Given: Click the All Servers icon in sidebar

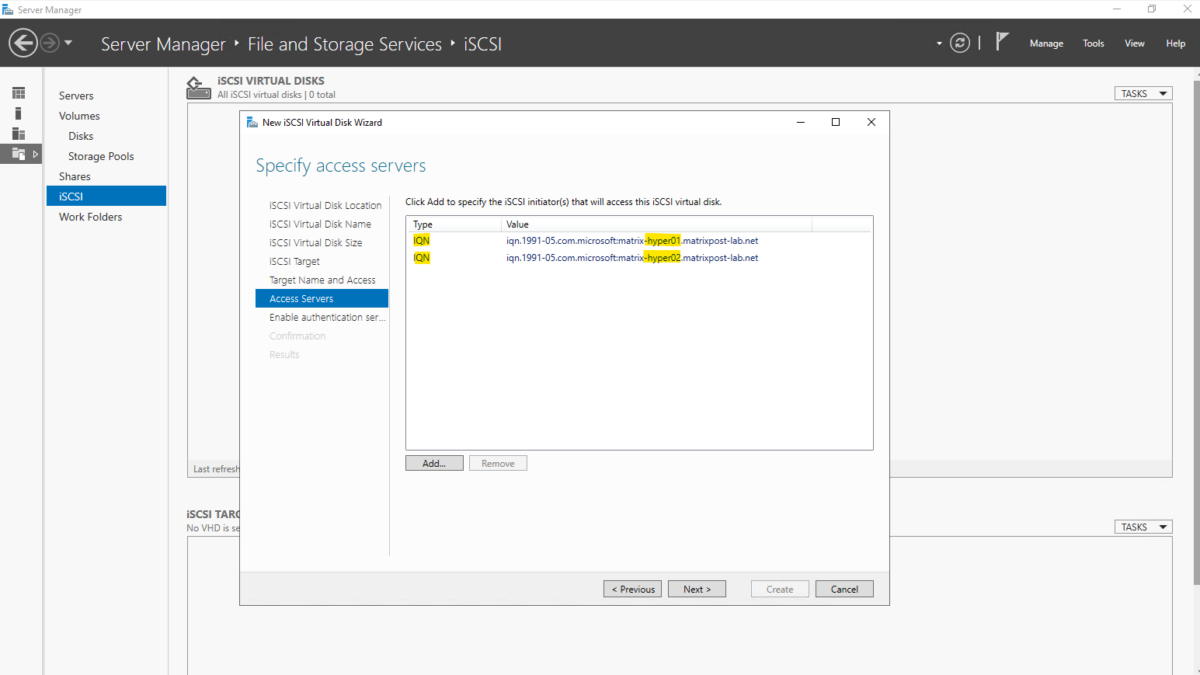Looking at the screenshot, I should [18, 135].
